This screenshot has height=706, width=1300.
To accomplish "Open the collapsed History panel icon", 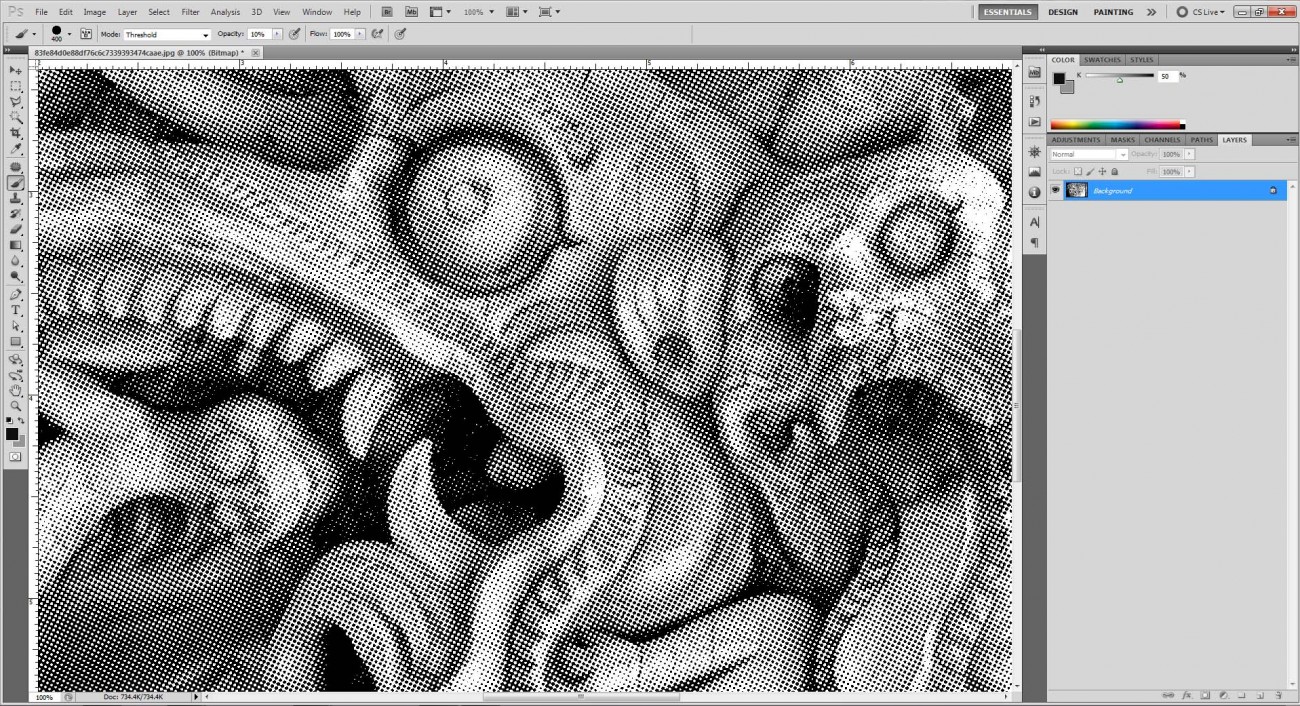I will (1034, 101).
